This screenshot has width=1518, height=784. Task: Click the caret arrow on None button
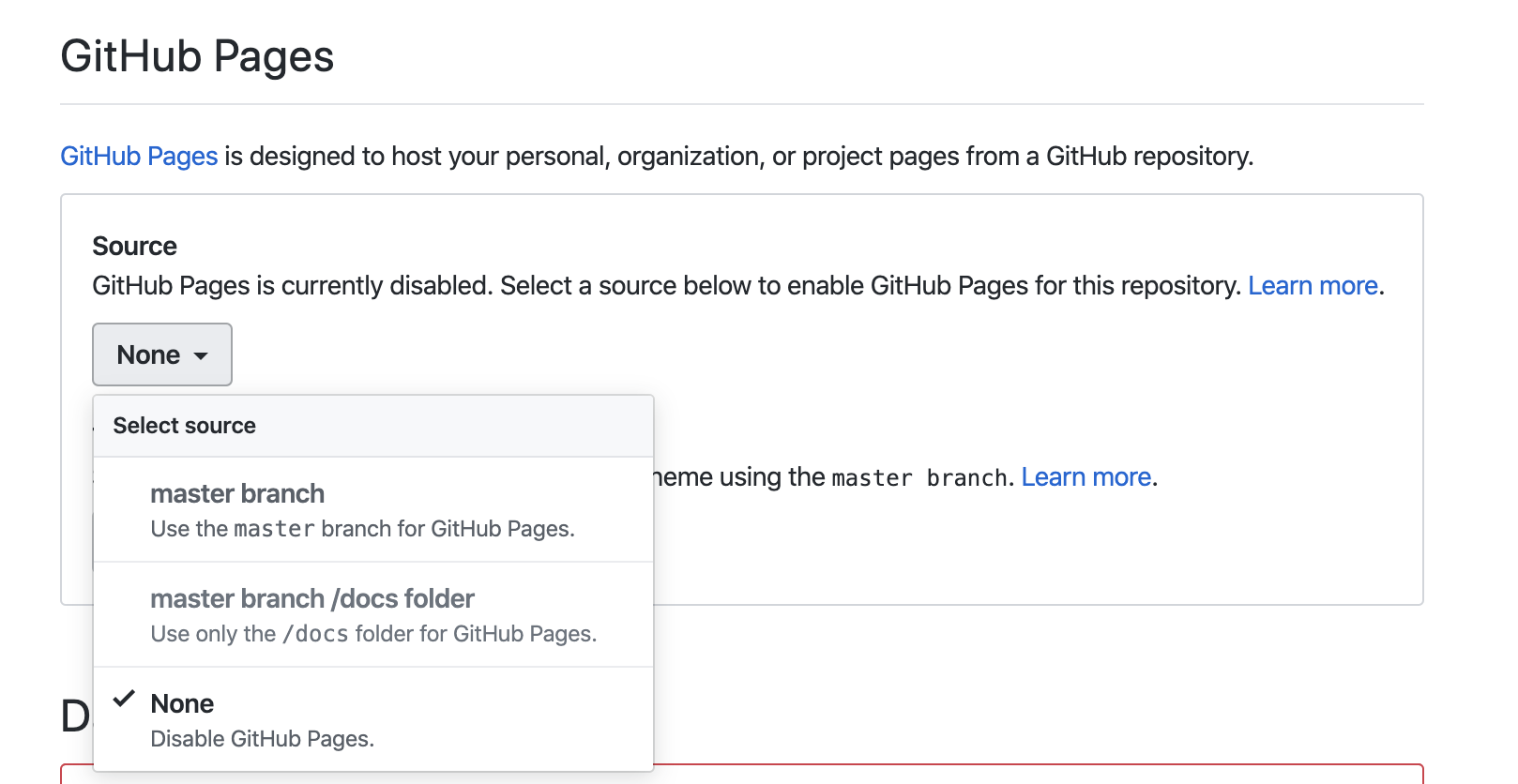(x=201, y=356)
